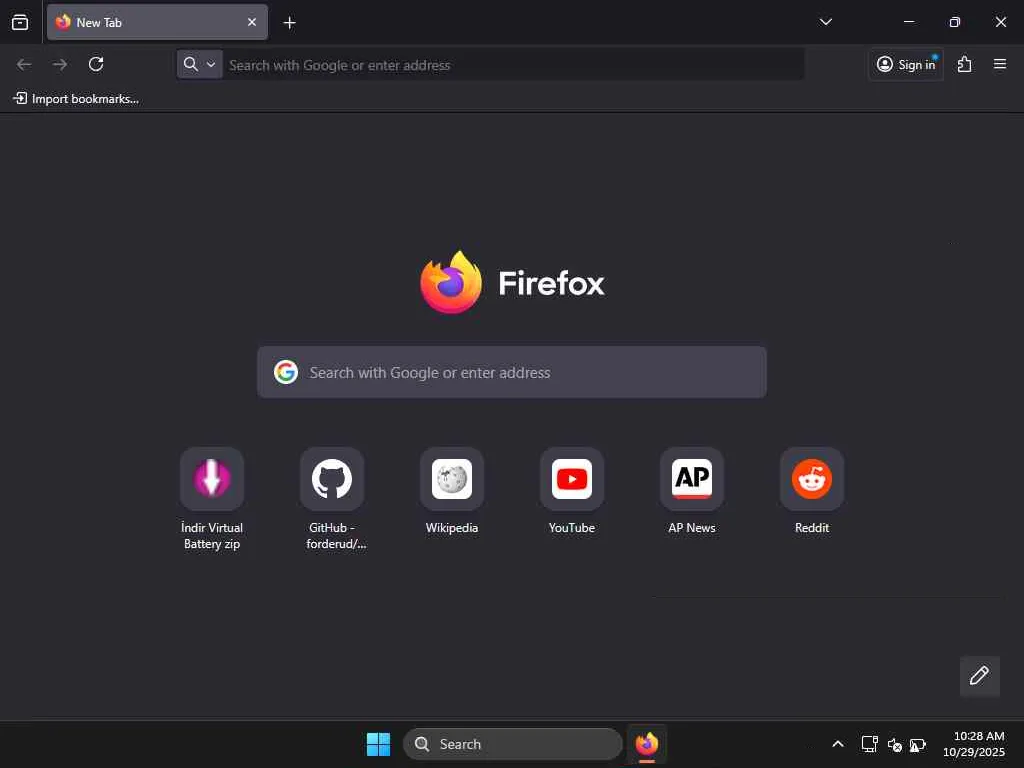
Task: Go back one page
Action: coord(24,64)
